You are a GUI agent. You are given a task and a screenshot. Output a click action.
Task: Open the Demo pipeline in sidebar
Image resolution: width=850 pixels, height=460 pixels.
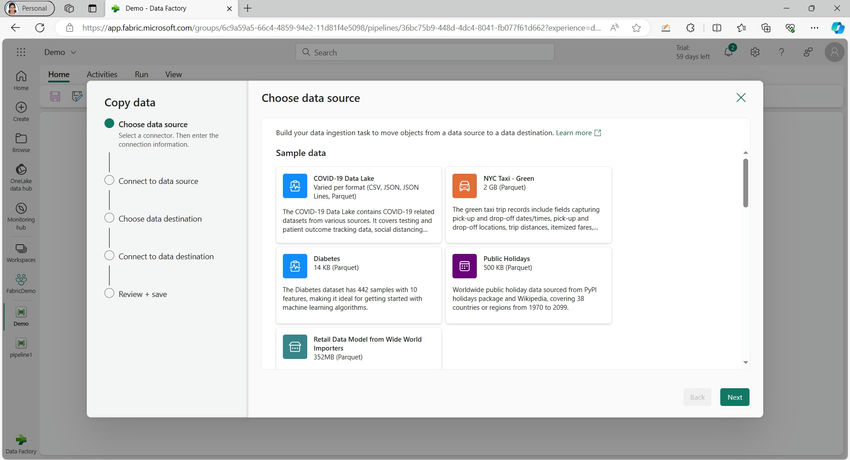coord(21,316)
